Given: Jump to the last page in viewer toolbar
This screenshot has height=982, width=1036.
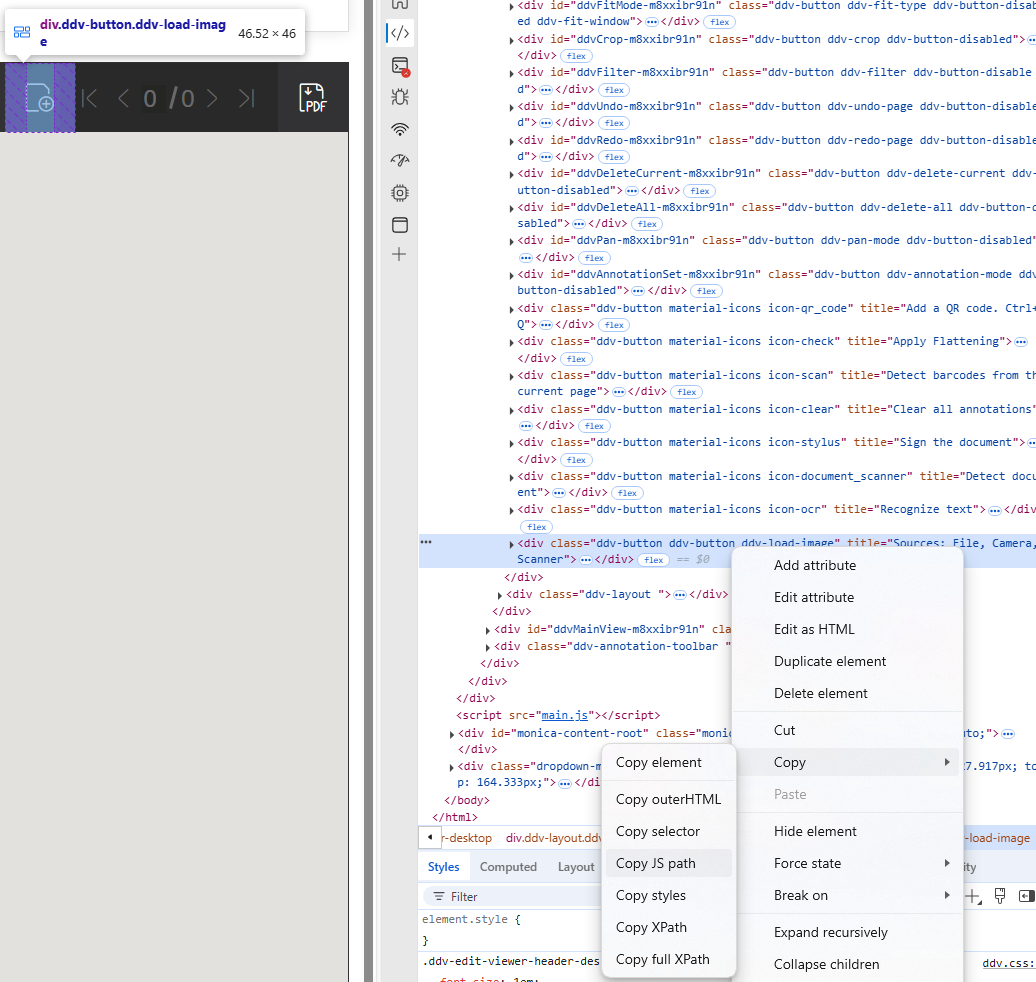Looking at the screenshot, I should tap(246, 98).
